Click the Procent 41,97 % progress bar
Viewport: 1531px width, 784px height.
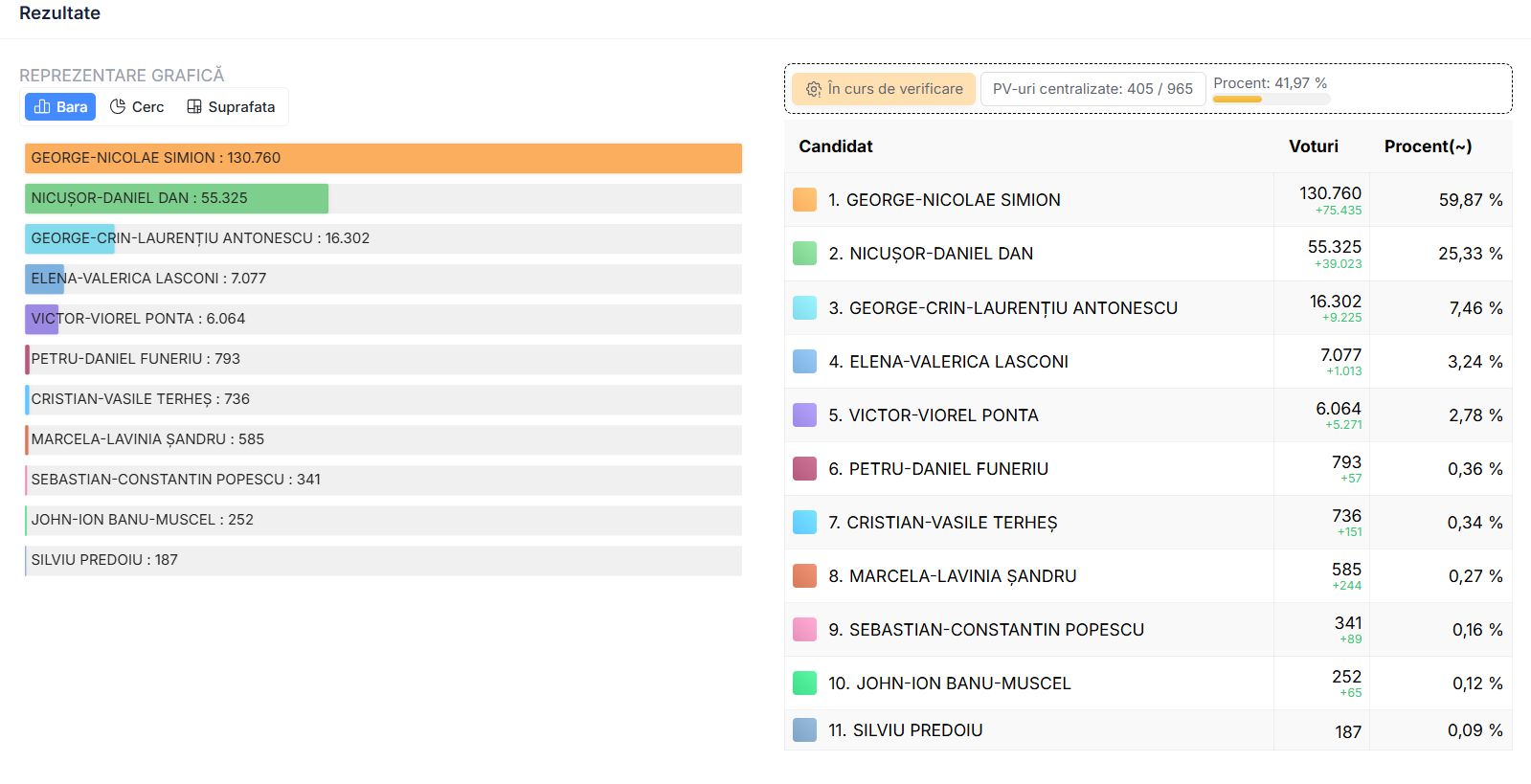1271,99
